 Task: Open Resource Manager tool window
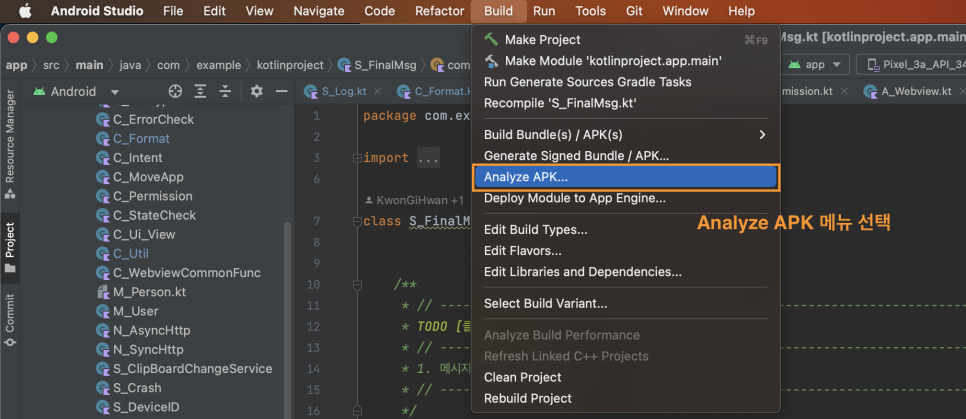(x=9, y=143)
